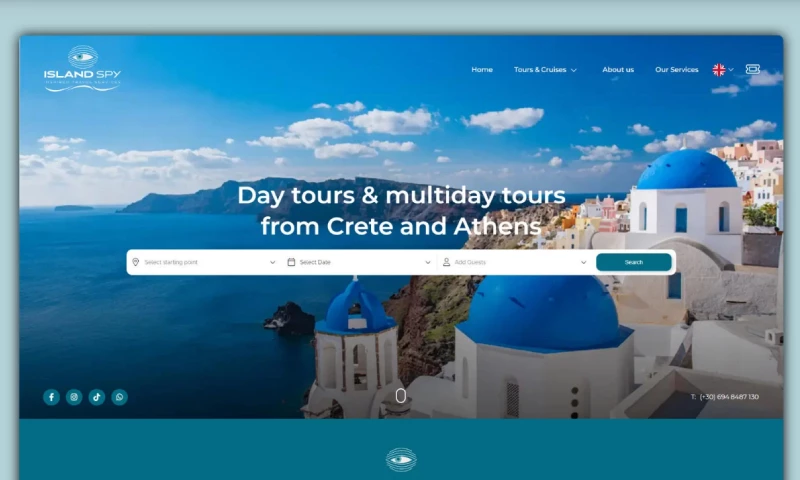Call the (+30) 694 8487 130 number

click(729, 397)
